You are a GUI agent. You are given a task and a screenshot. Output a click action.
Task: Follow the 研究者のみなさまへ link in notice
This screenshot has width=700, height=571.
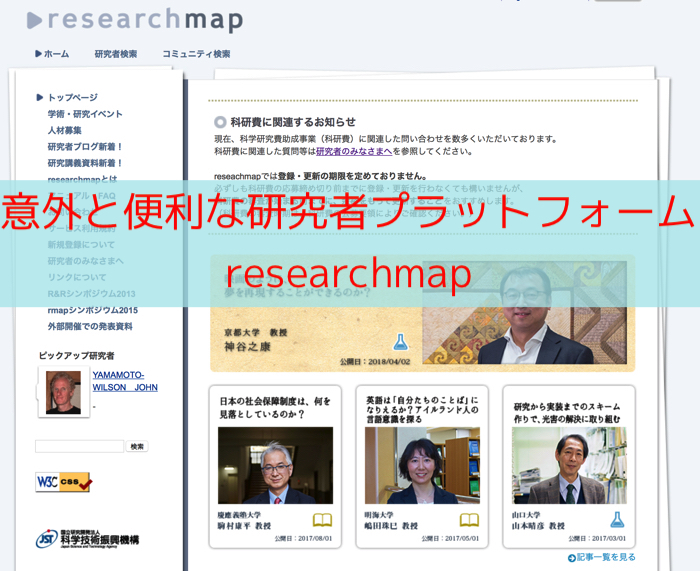354,151
